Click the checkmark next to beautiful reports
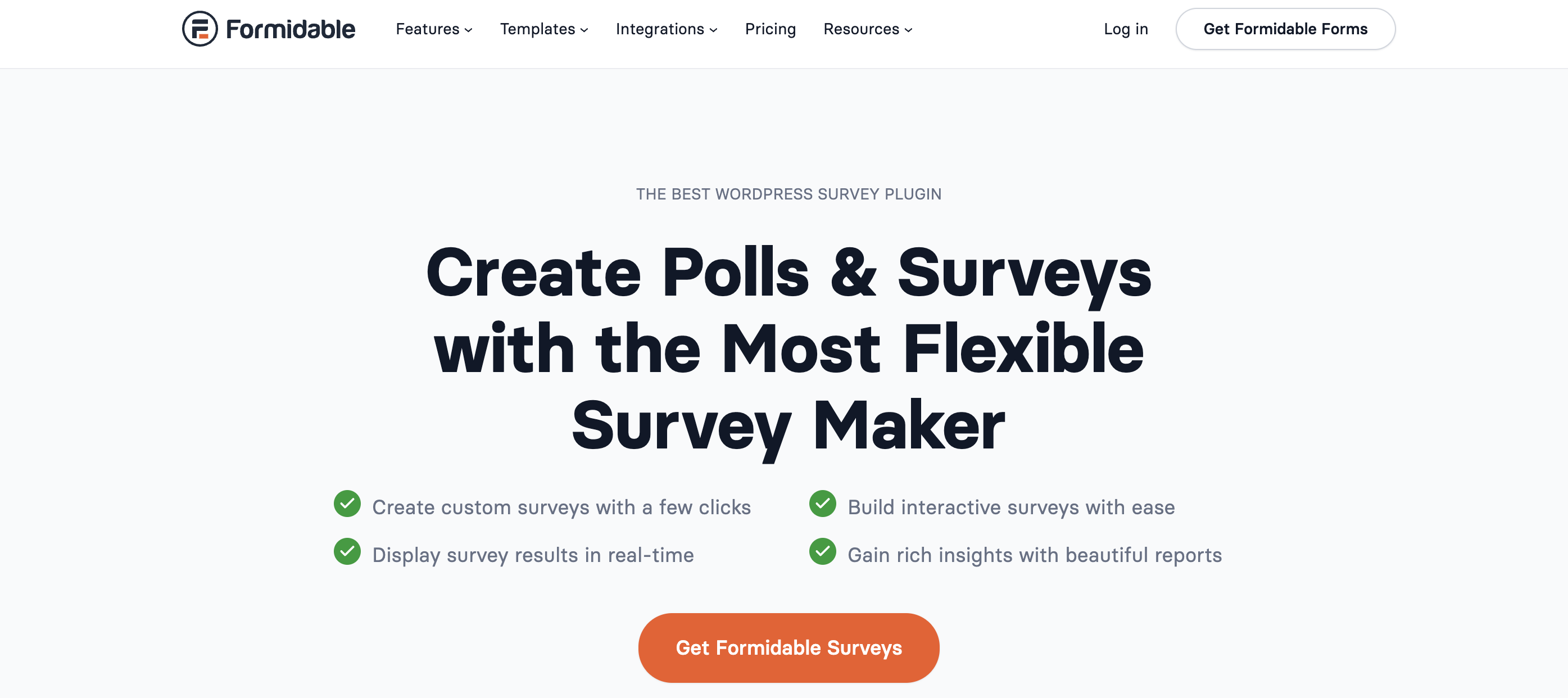The image size is (1568, 698). [x=822, y=553]
